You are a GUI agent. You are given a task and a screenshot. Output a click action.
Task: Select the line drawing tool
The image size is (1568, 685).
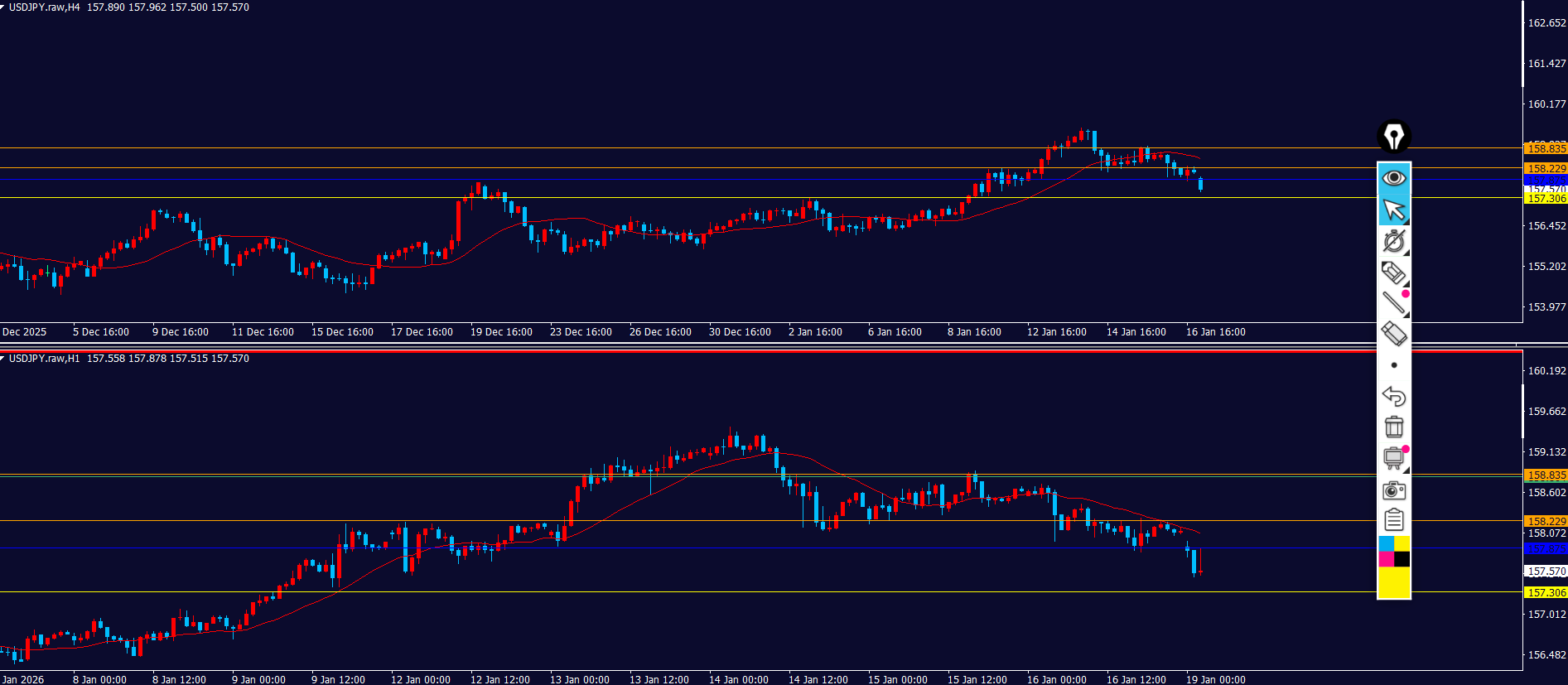(1393, 303)
